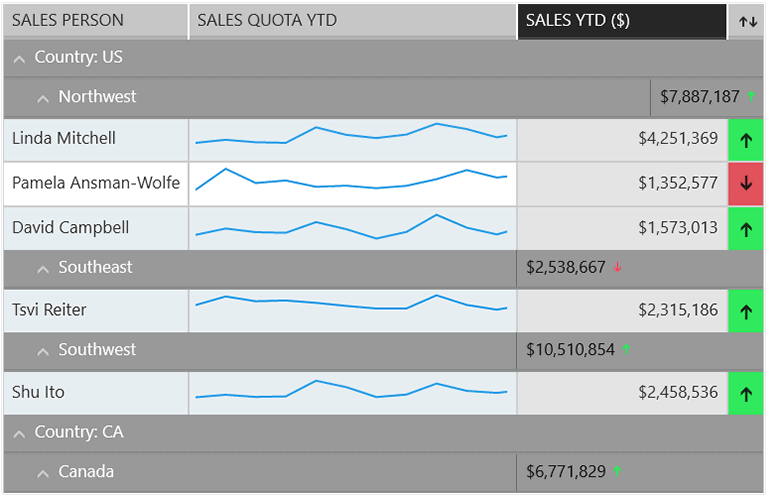Screen dimensions: 770x499
Task: Collapse the Country: CA group
Action: [19, 433]
